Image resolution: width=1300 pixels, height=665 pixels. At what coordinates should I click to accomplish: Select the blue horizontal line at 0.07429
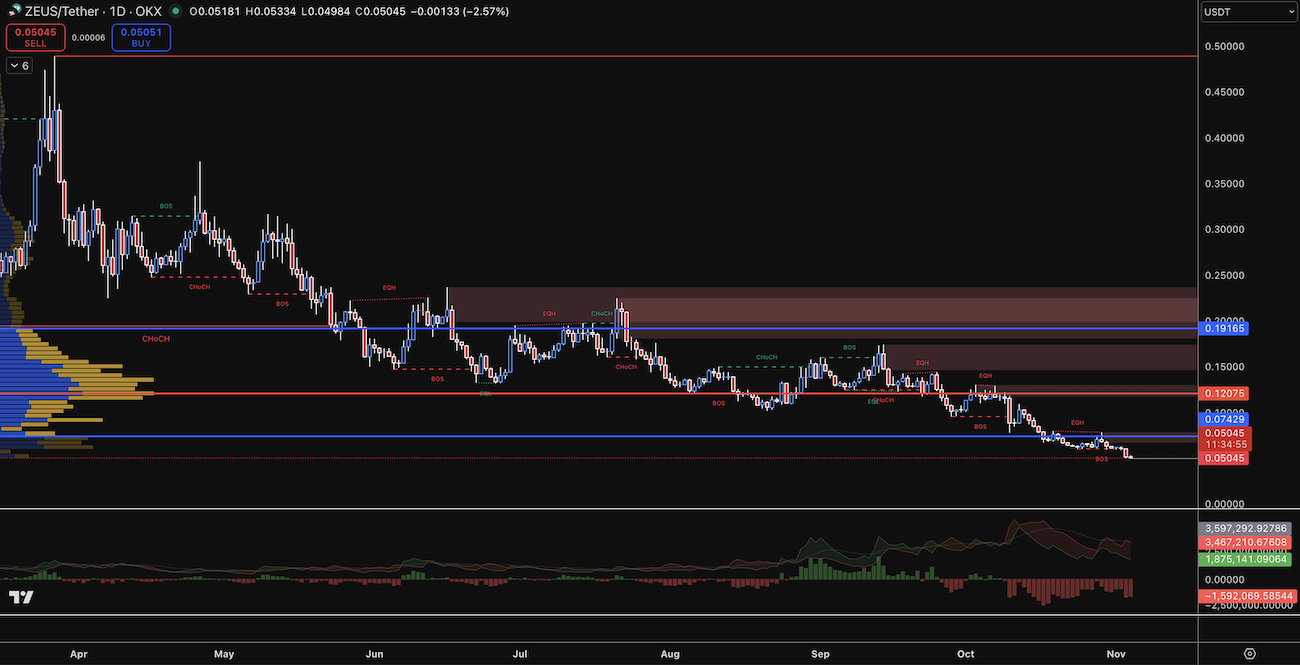[x=600, y=436]
